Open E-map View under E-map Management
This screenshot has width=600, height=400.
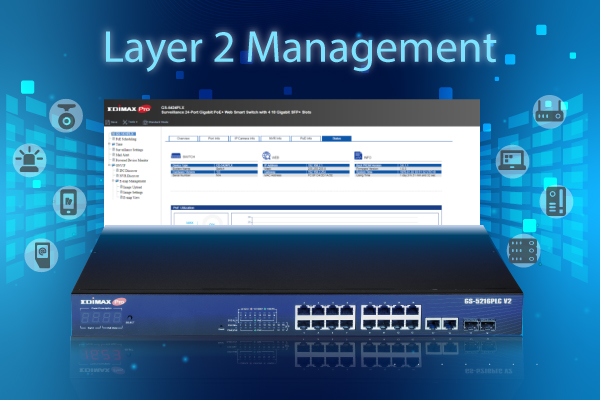[130, 198]
